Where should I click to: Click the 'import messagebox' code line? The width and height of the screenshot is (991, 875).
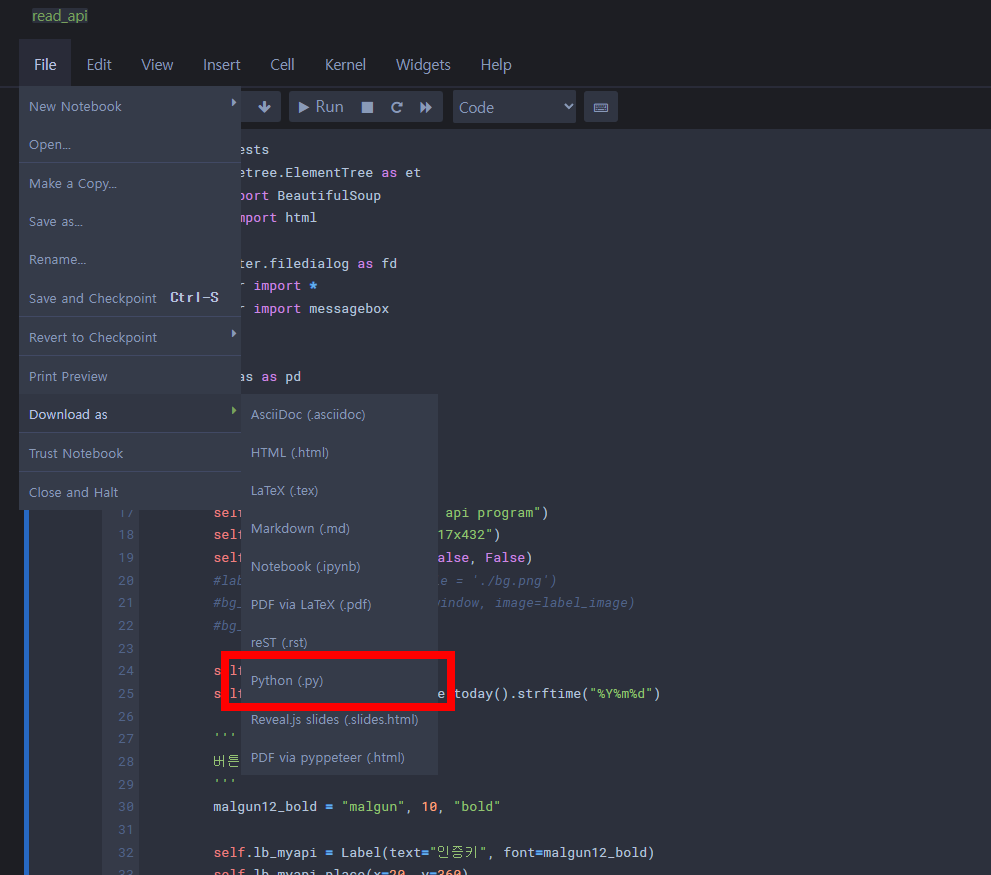click(315, 309)
